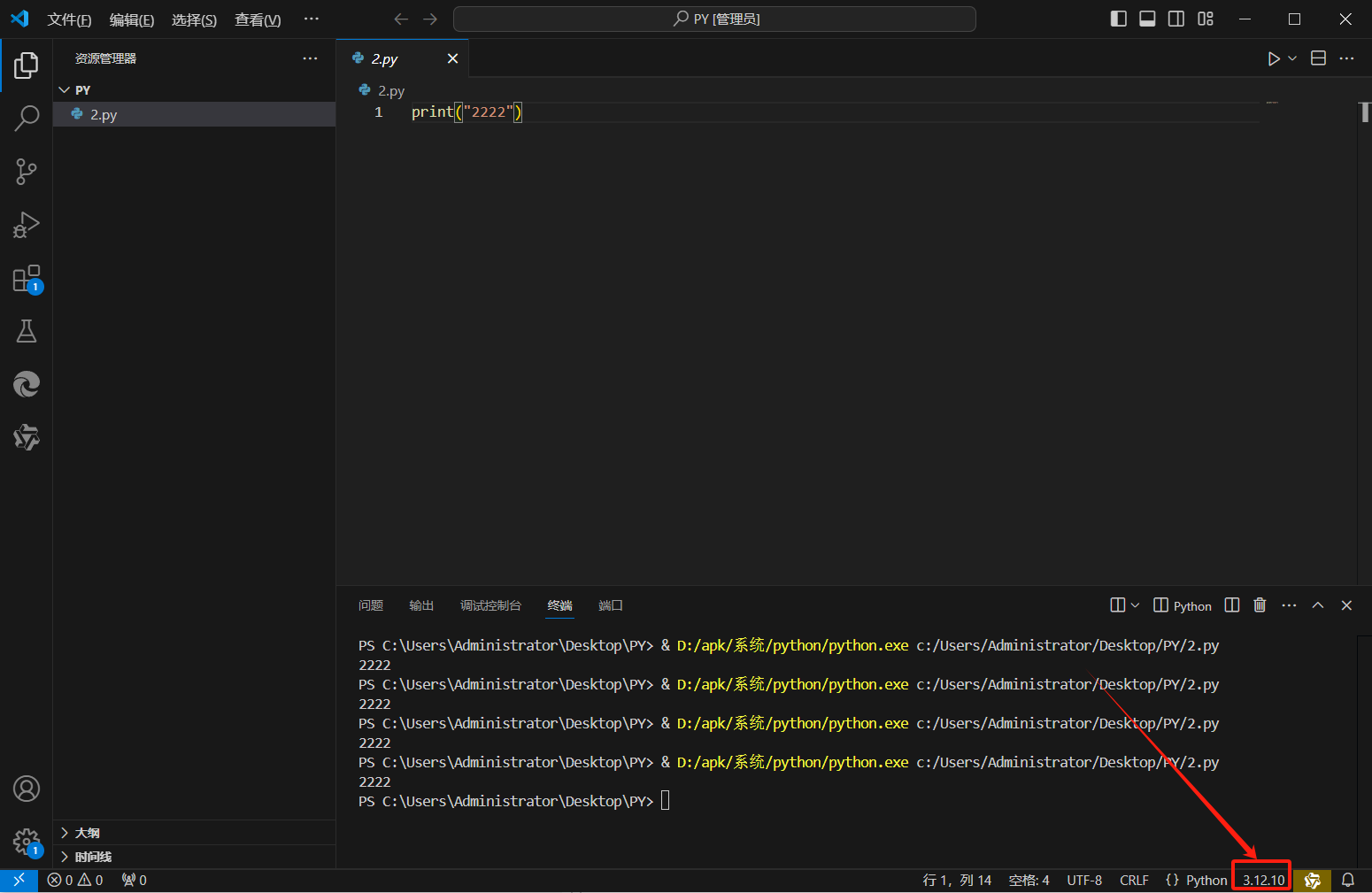Close the 2.py editor tab
This screenshot has width=1372, height=893.
452,58
